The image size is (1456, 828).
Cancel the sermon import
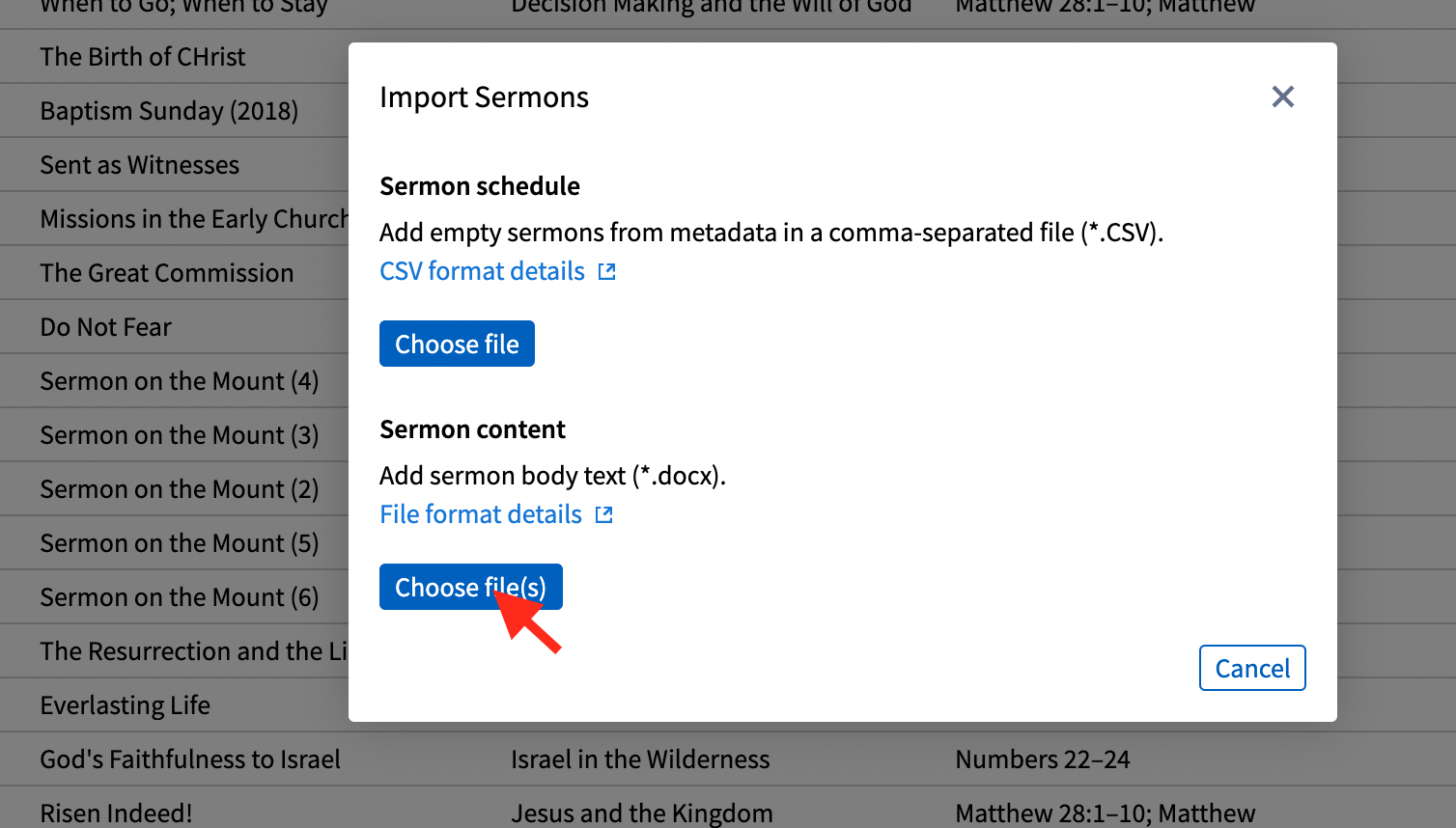1252,668
